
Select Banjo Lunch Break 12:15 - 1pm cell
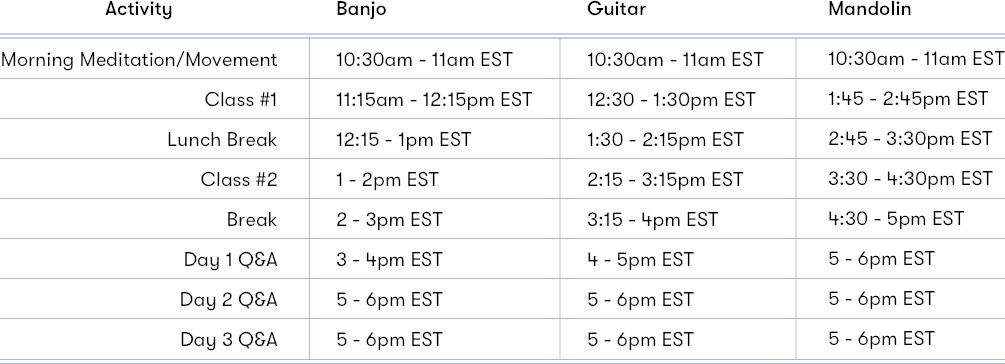point(404,140)
